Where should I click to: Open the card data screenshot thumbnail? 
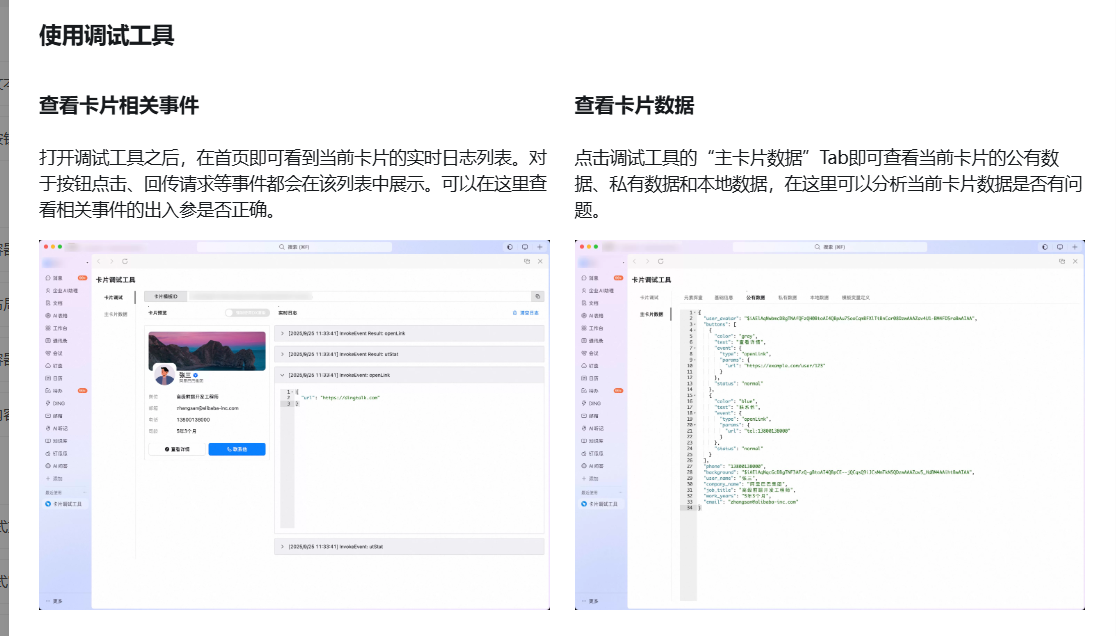830,425
